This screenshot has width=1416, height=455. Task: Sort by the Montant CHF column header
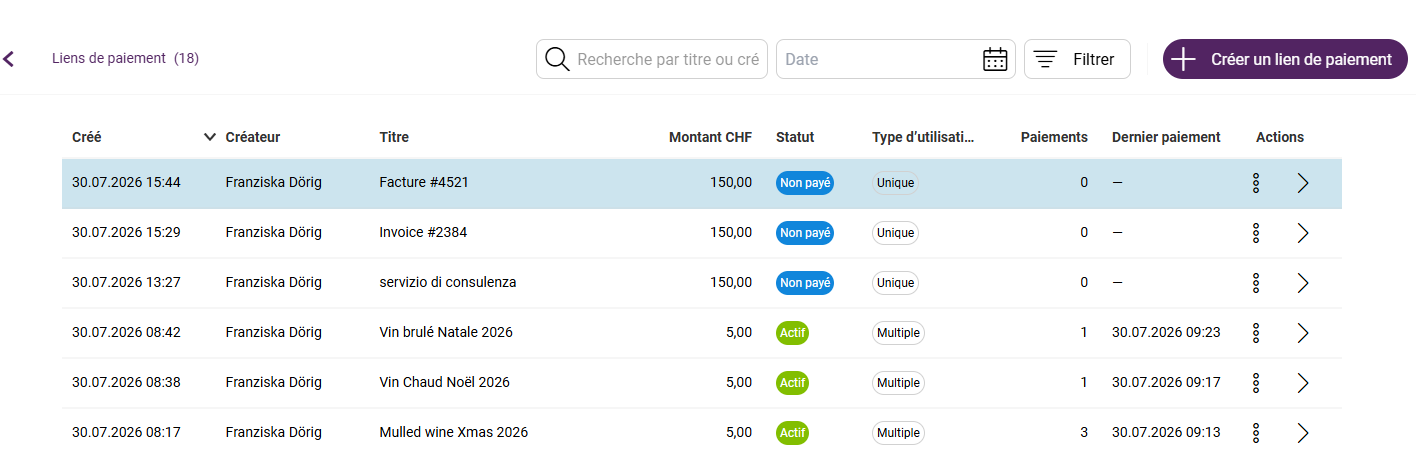(710, 137)
